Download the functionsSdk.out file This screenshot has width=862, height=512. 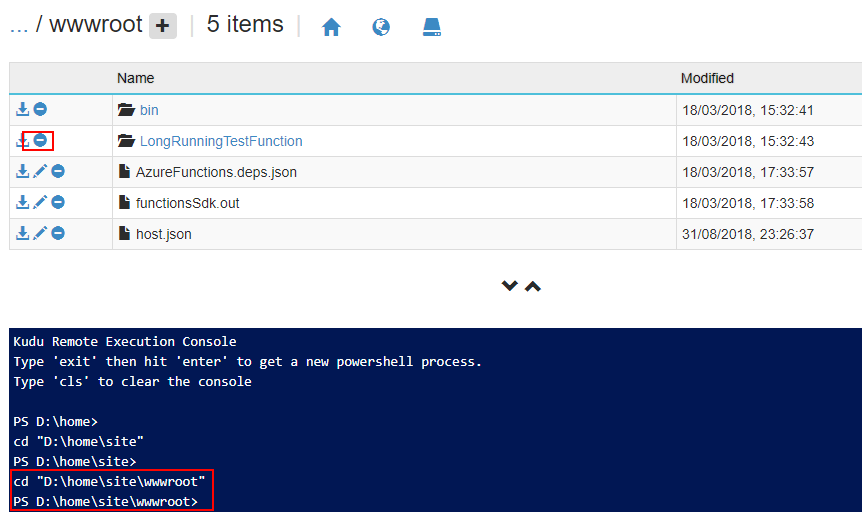[x=22, y=203]
